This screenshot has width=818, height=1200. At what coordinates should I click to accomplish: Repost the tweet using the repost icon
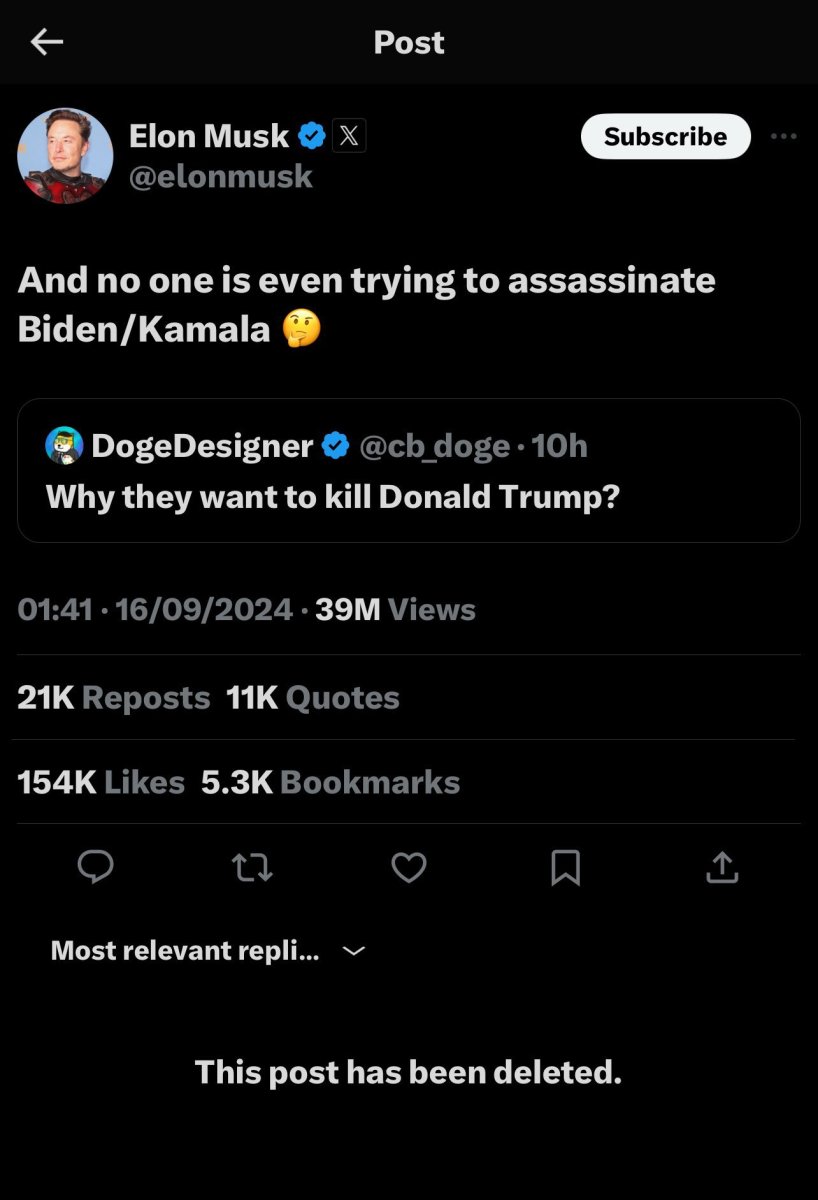pyautogui.click(x=252, y=868)
